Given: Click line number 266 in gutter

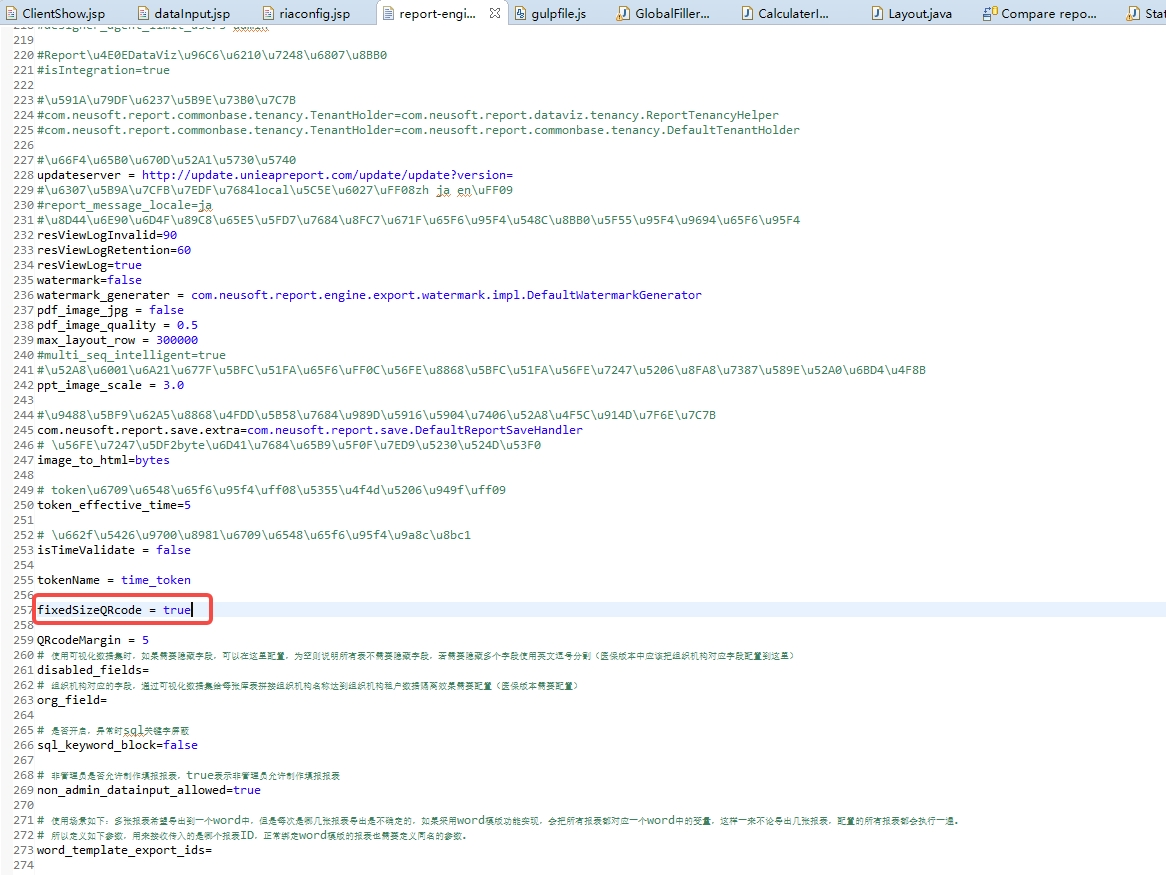Looking at the screenshot, I should [23, 745].
